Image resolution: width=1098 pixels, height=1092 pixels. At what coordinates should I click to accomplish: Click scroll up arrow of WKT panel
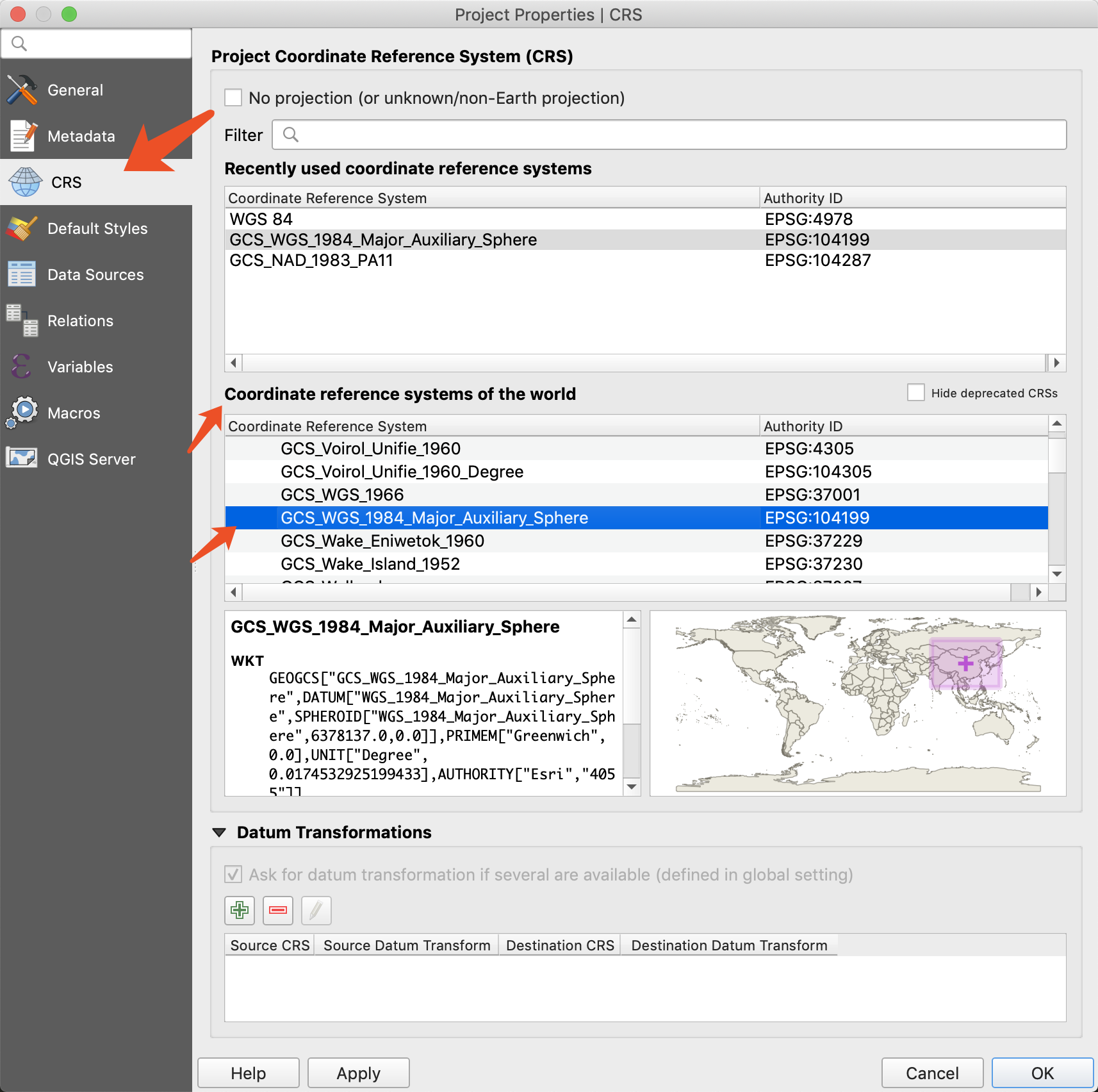pos(632,620)
